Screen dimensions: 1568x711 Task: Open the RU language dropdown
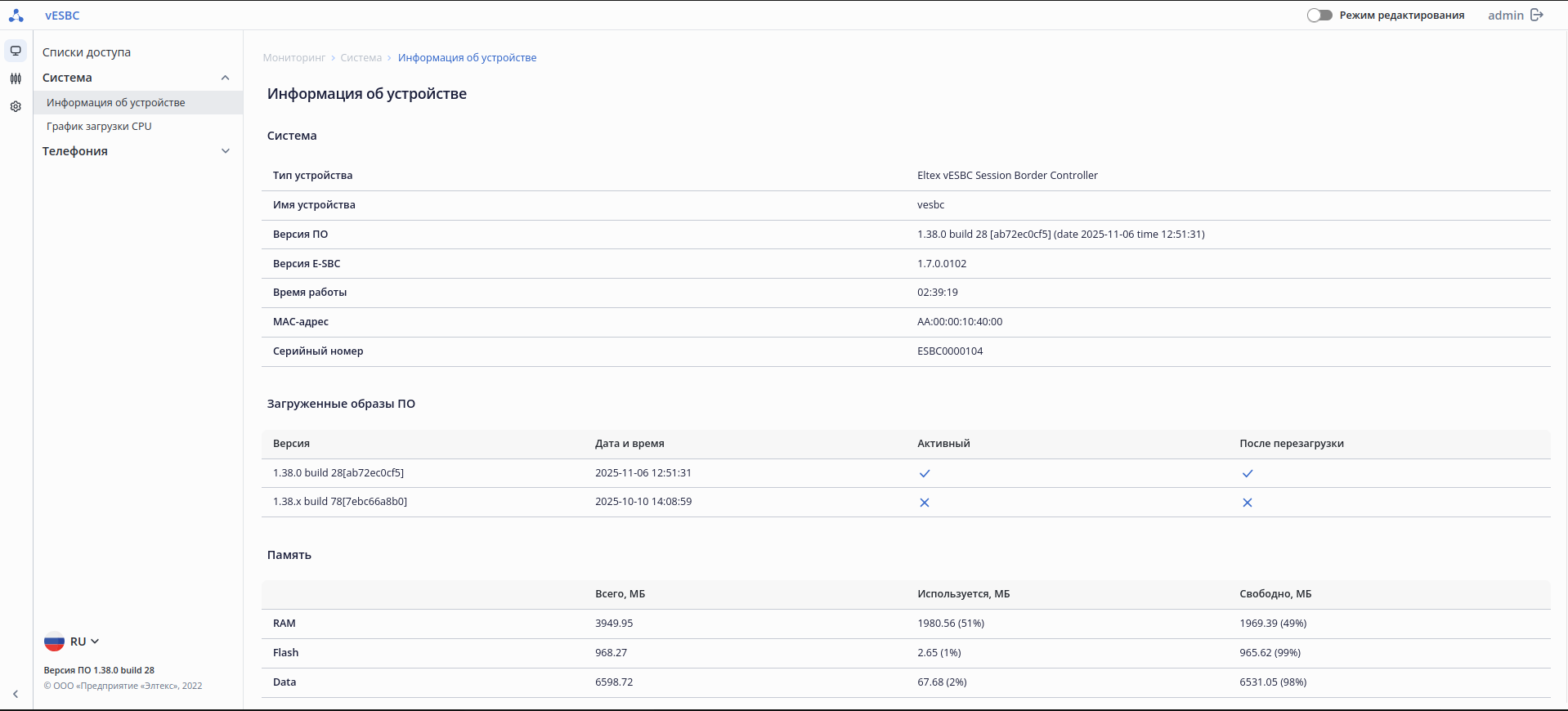(85, 642)
